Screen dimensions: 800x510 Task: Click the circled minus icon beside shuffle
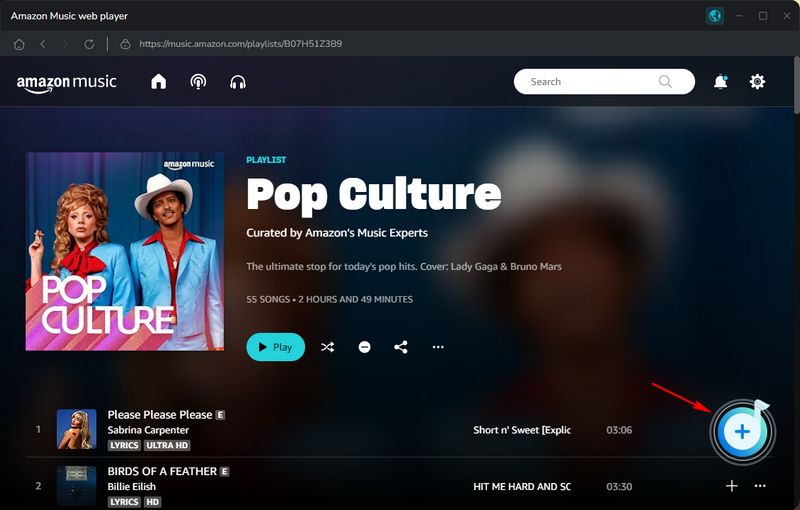coord(364,347)
